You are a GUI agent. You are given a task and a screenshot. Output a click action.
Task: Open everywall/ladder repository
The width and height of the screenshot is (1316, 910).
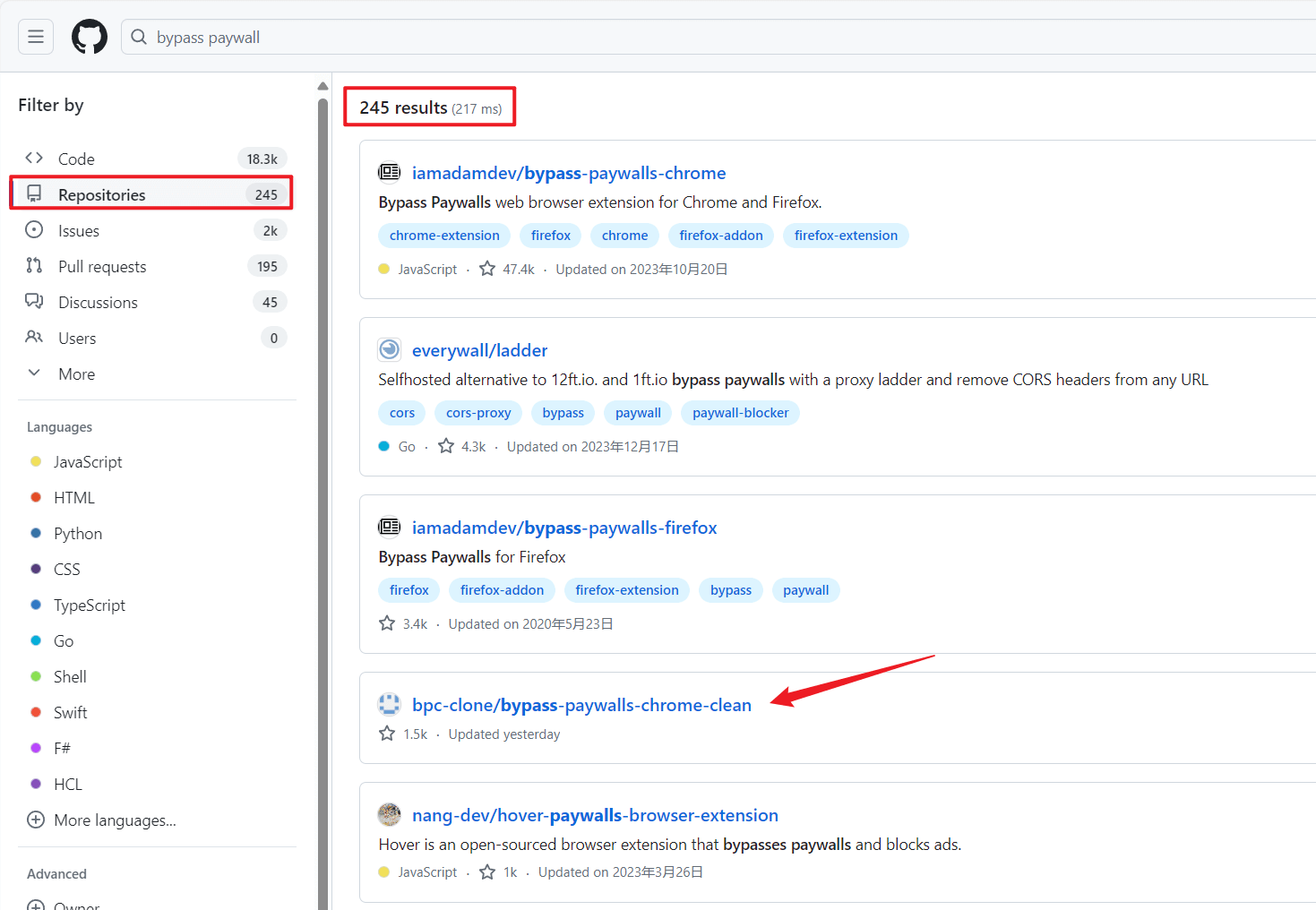tap(479, 350)
